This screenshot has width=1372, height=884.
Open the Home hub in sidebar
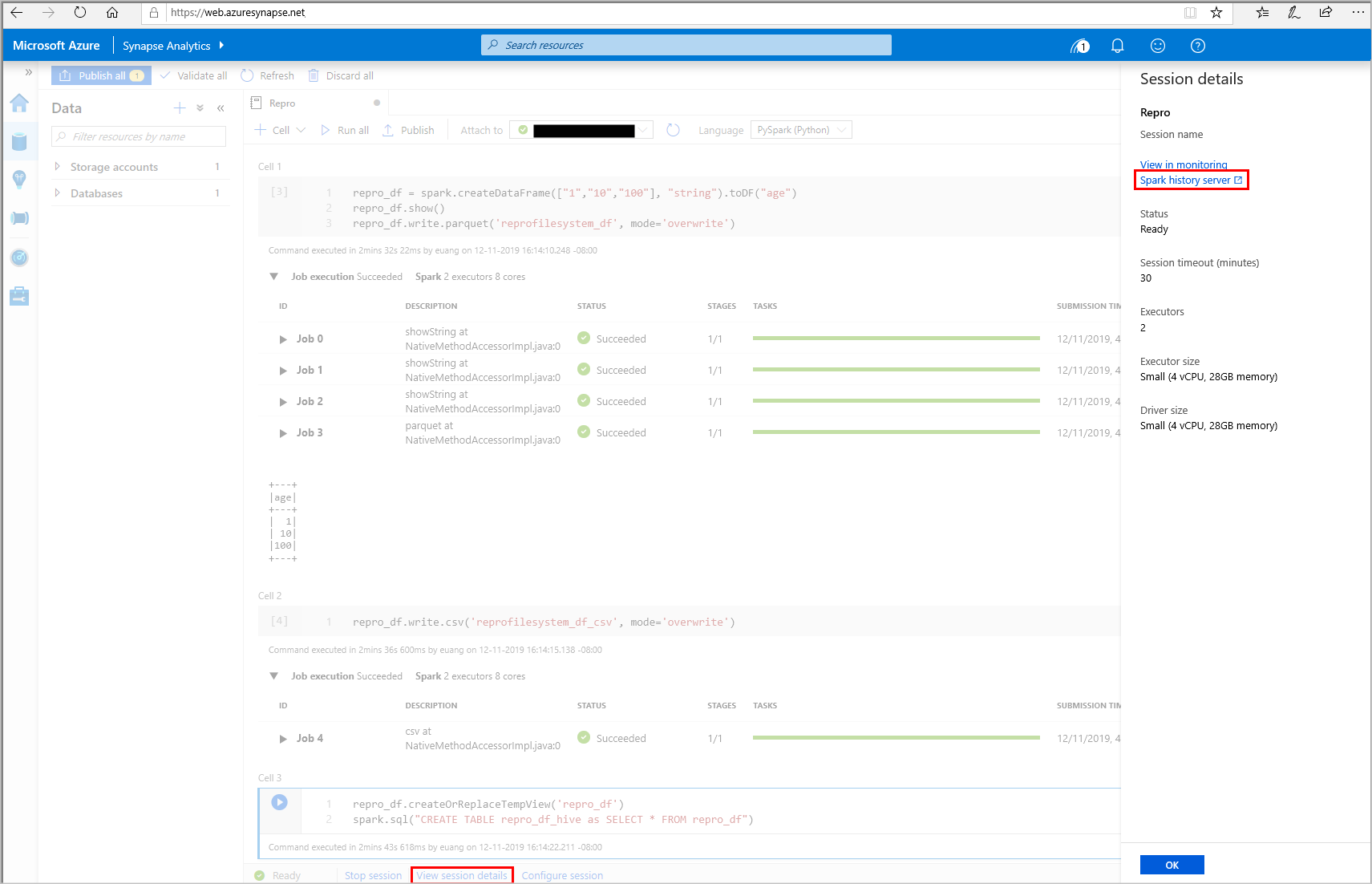pos(19,103)
